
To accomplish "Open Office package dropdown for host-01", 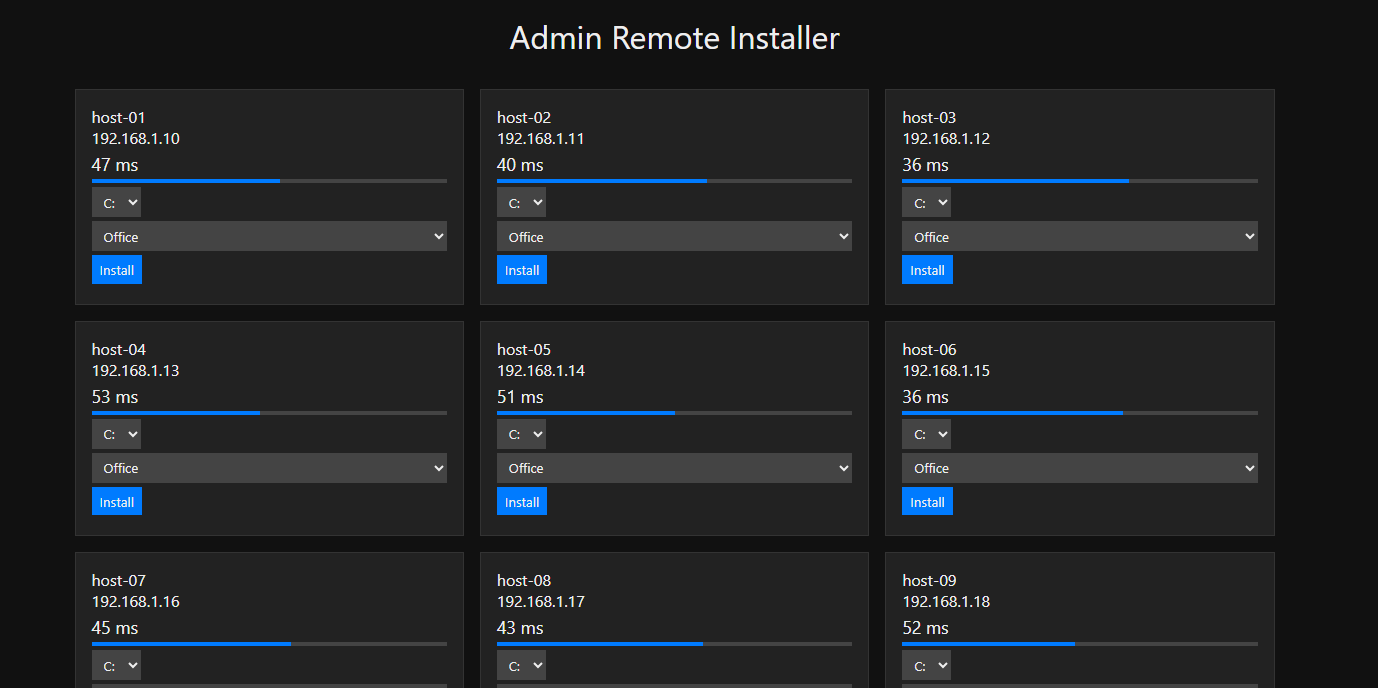I will [x=269, y=237].
